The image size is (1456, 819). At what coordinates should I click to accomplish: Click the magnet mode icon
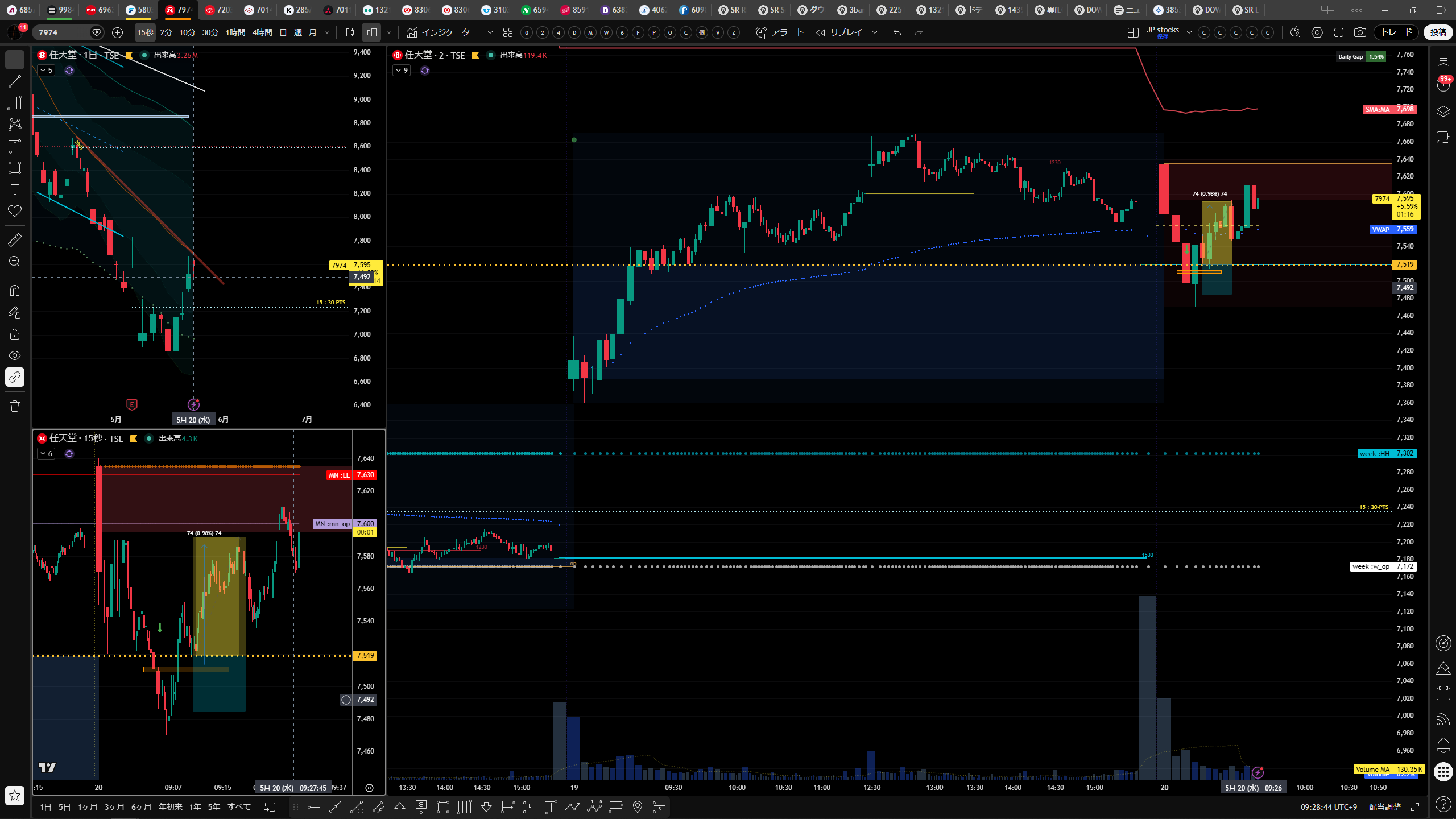click(x=15, y=291)
